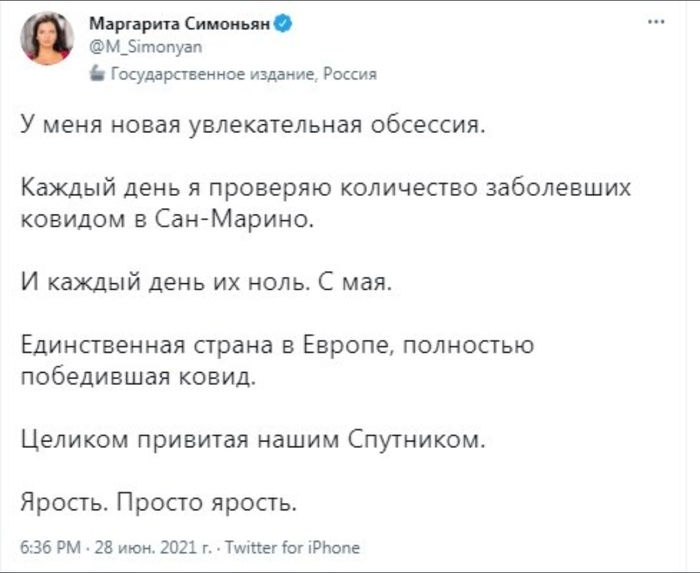This screenshot has height=573, width=700.
Task: Click the label Государственное издание, Россия
Action: (x=242, y=74)
